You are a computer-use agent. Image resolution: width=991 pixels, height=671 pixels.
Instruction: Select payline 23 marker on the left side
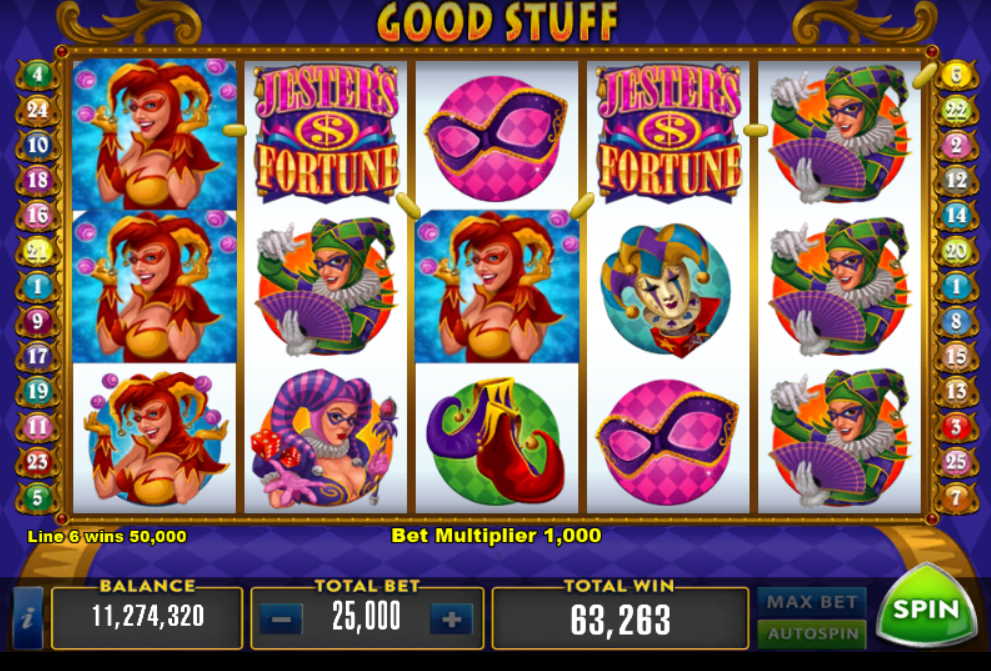tap(37, 462)
